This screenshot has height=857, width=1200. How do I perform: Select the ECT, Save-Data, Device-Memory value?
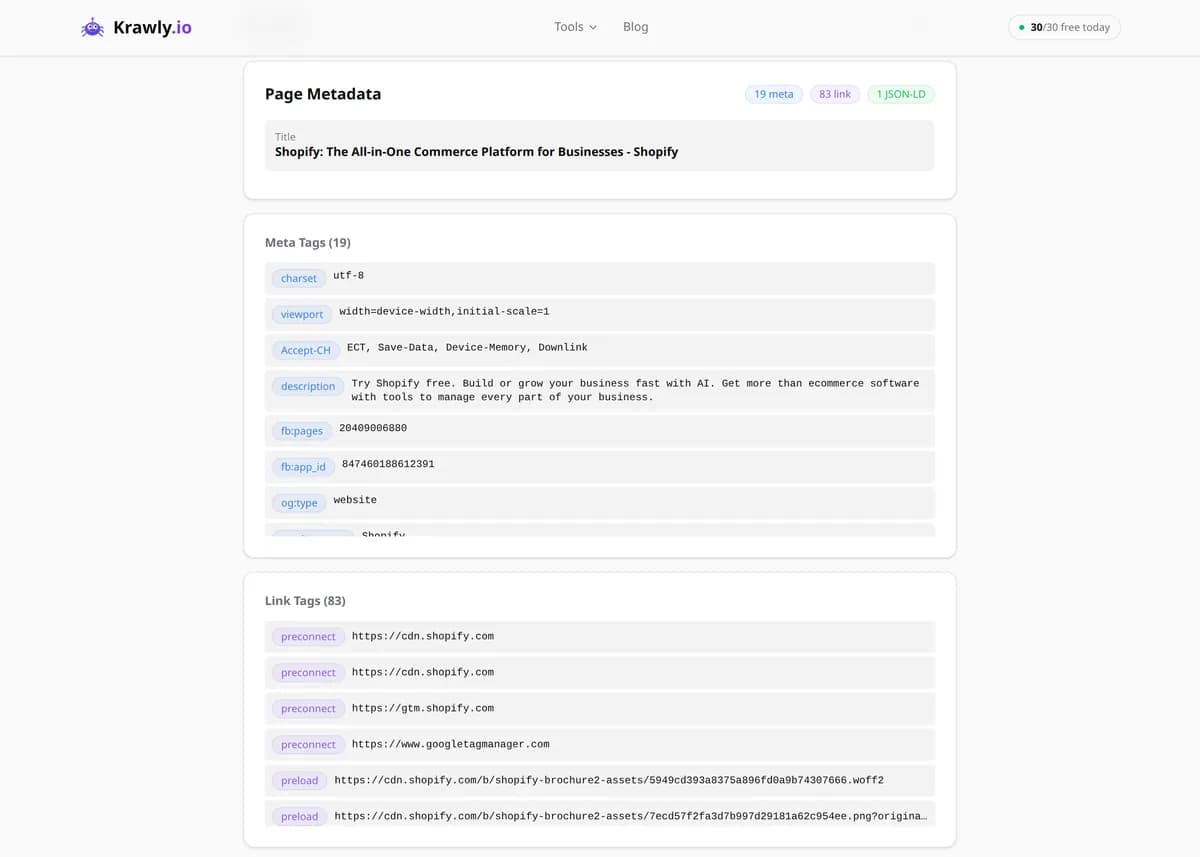(467, 347)
